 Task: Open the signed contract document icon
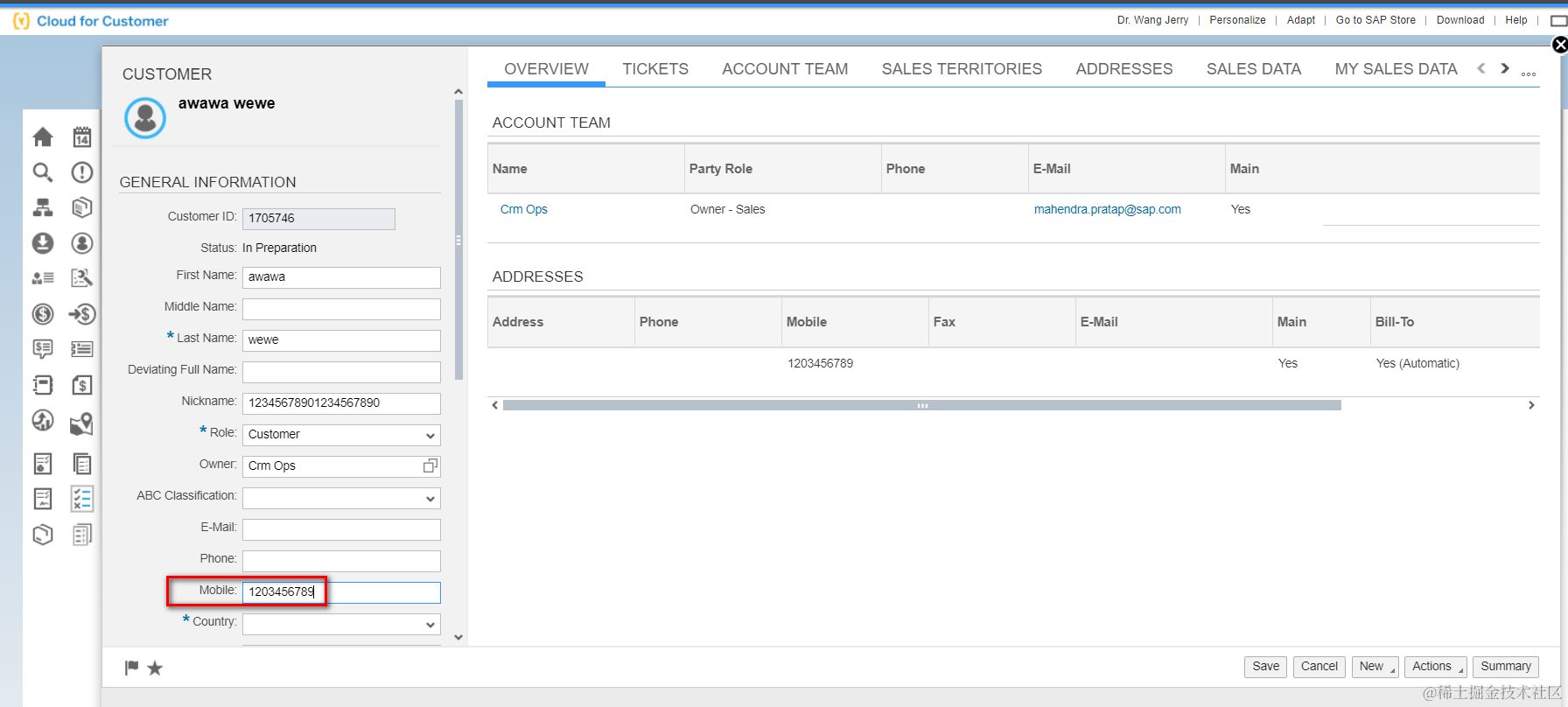[x=43, y=499]
